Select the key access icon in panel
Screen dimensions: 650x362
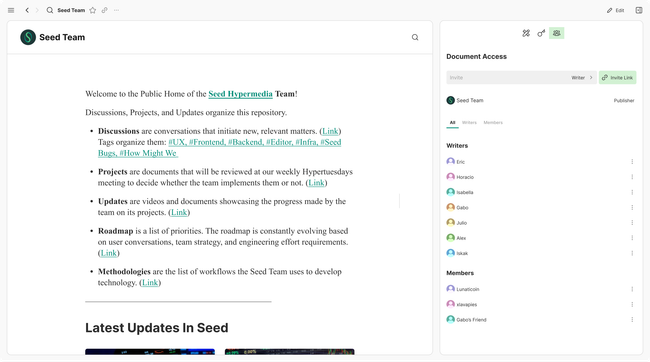pos(541,33)
